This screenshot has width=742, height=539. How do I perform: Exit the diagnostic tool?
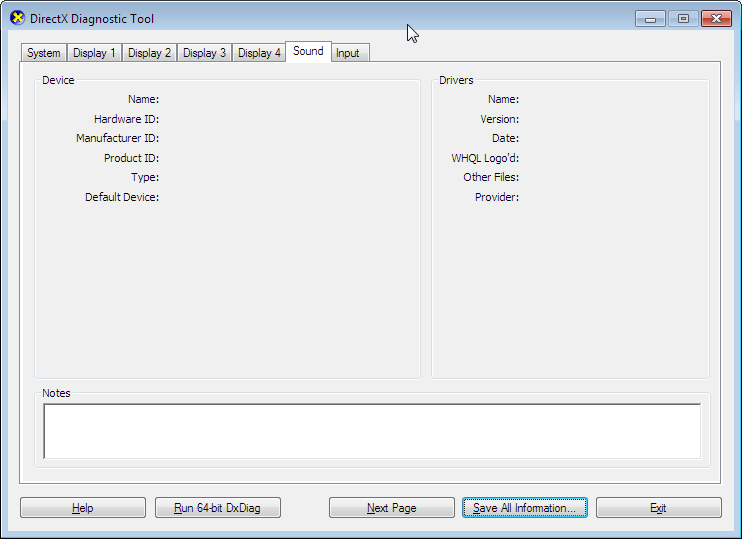coord(659,508)
